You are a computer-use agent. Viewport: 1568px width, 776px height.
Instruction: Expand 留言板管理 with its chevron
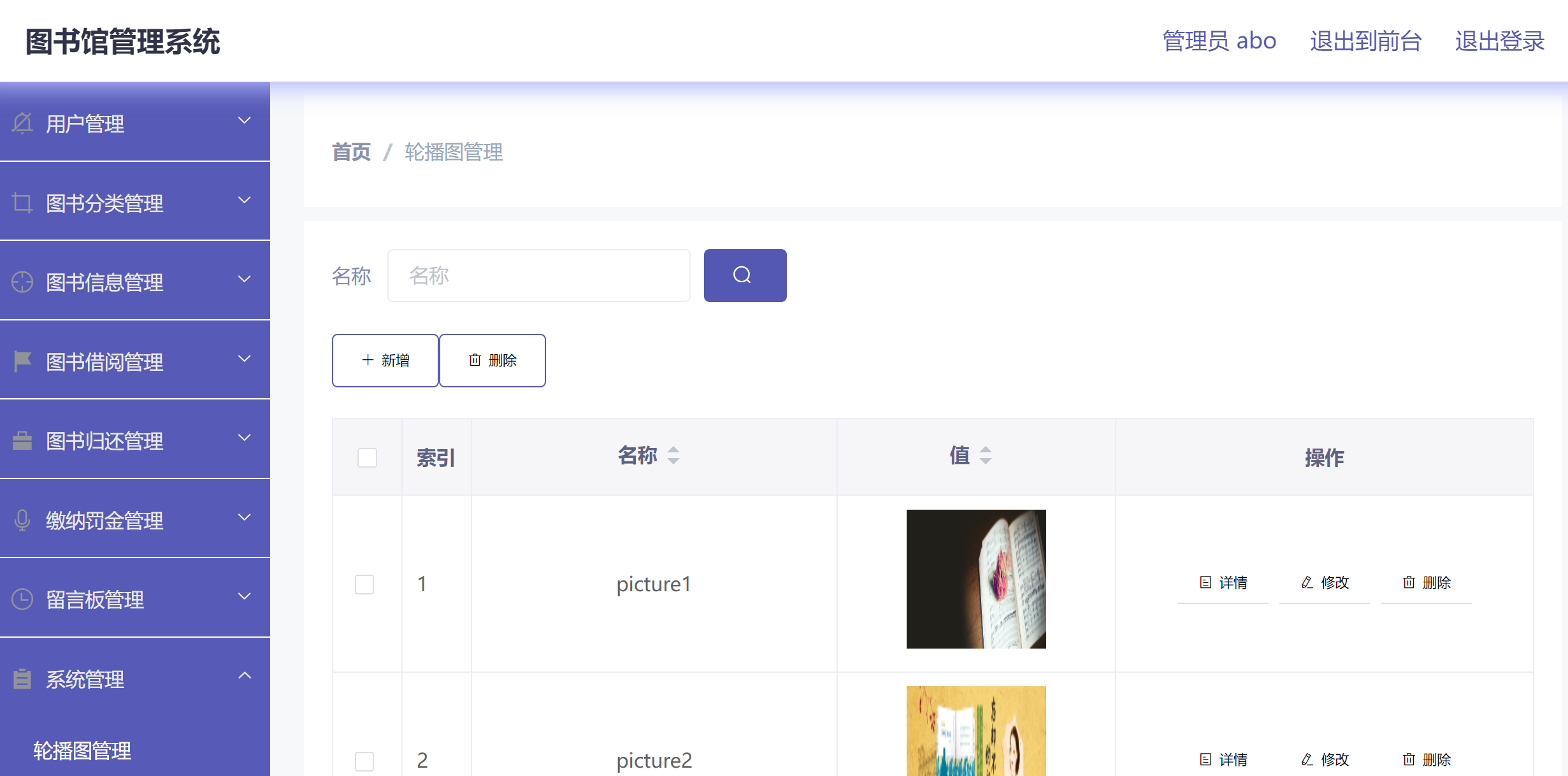coord(245,596)
